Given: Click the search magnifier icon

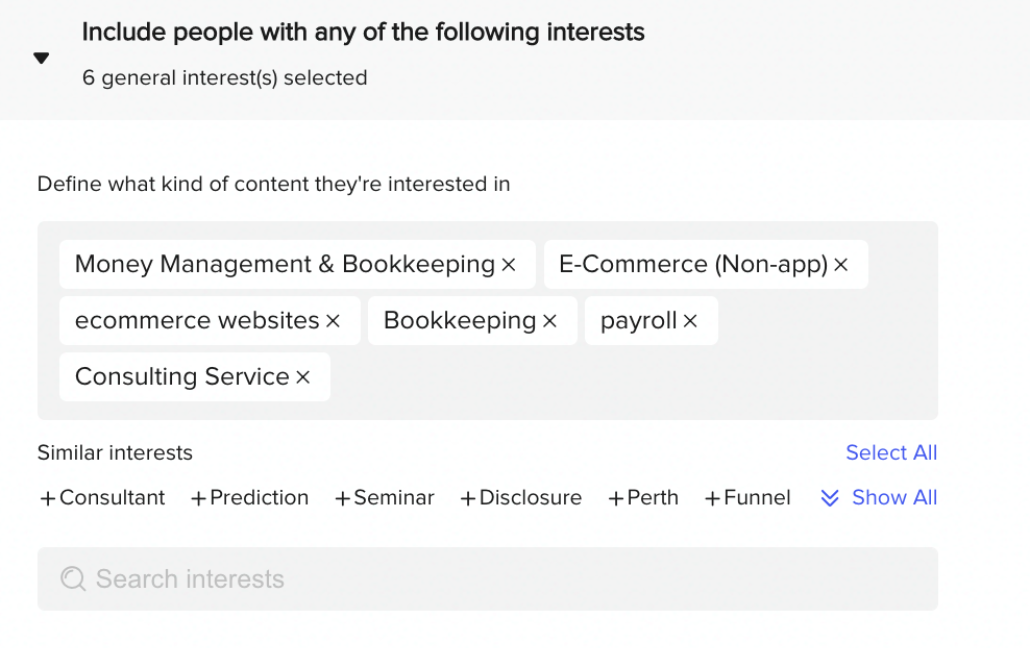Looking at the screenshot, I should tap(73, 579).
